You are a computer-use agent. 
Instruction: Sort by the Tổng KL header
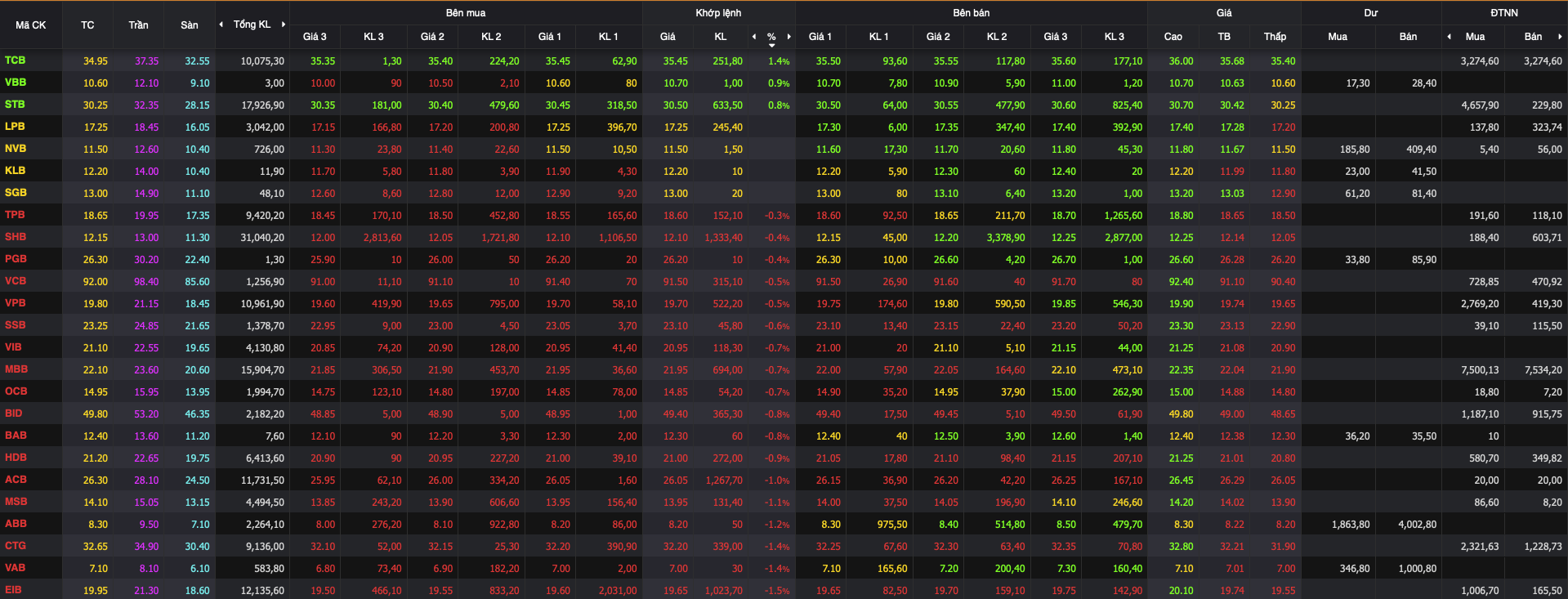tap(252, 25)
